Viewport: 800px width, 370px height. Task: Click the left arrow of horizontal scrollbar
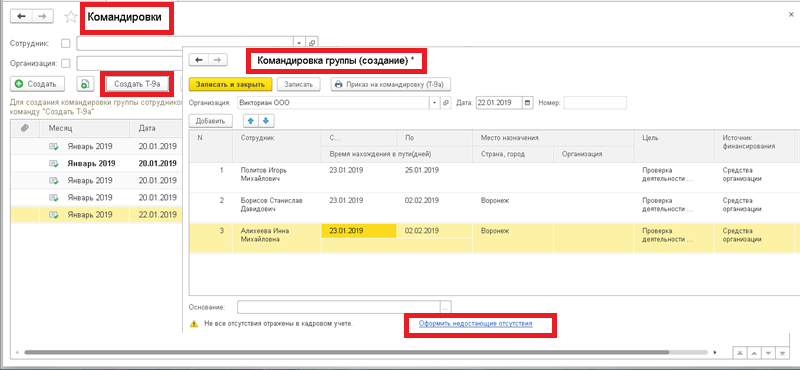pyautogui.click(x=17, y=352)
